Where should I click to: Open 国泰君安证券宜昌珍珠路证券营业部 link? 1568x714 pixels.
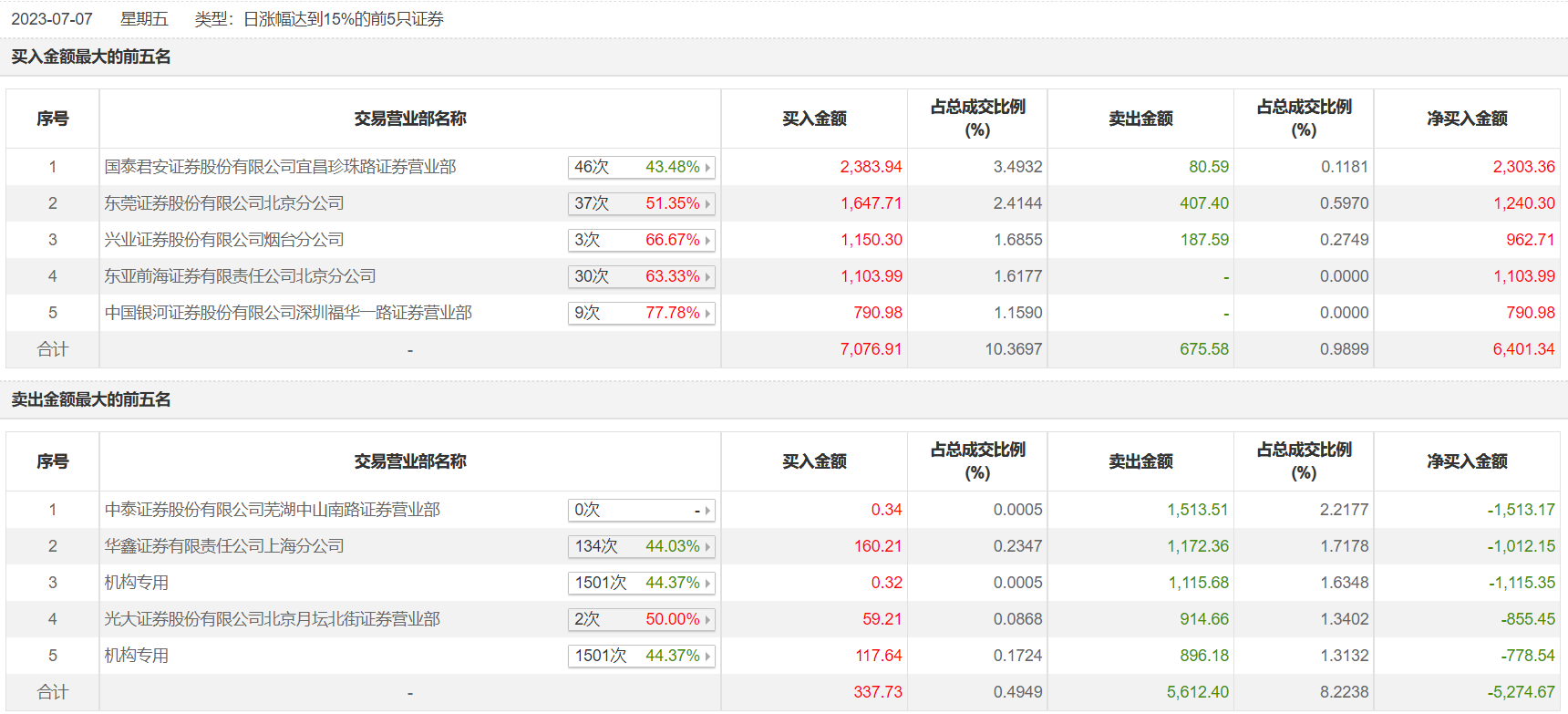pos(280,167)
